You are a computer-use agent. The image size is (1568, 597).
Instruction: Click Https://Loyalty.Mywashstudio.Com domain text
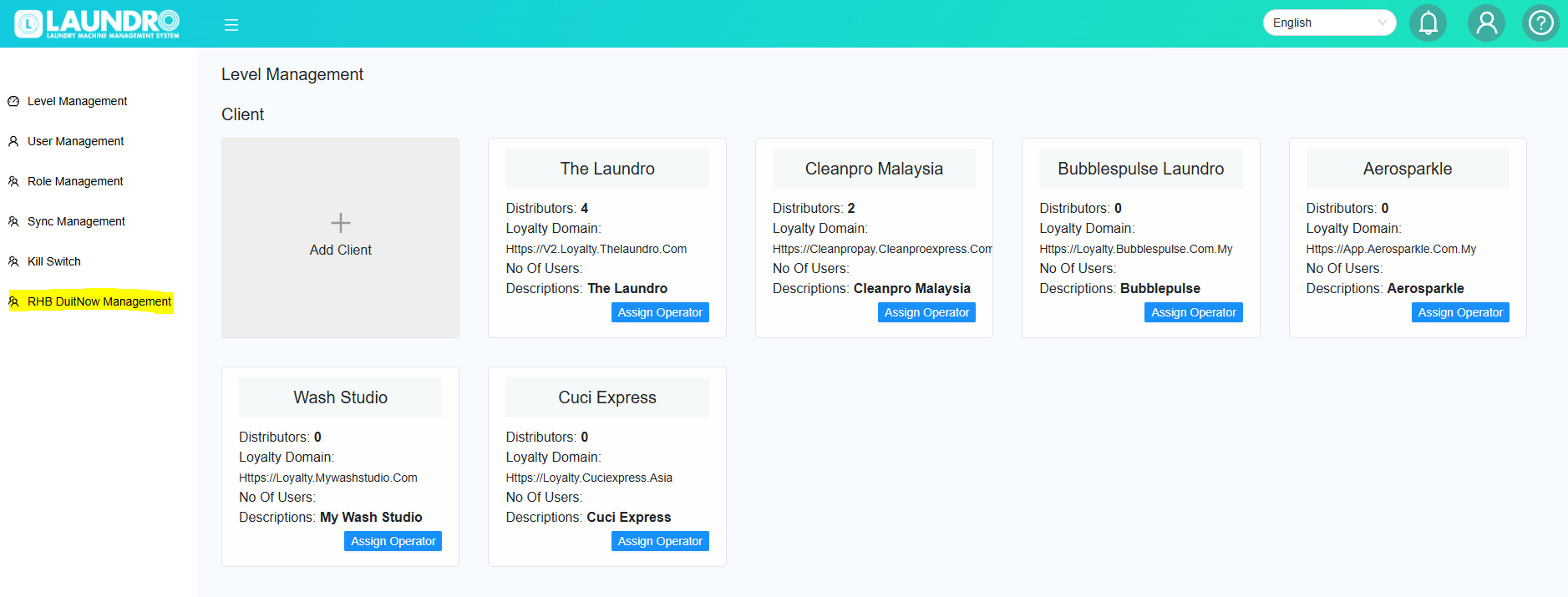[328, 478]
